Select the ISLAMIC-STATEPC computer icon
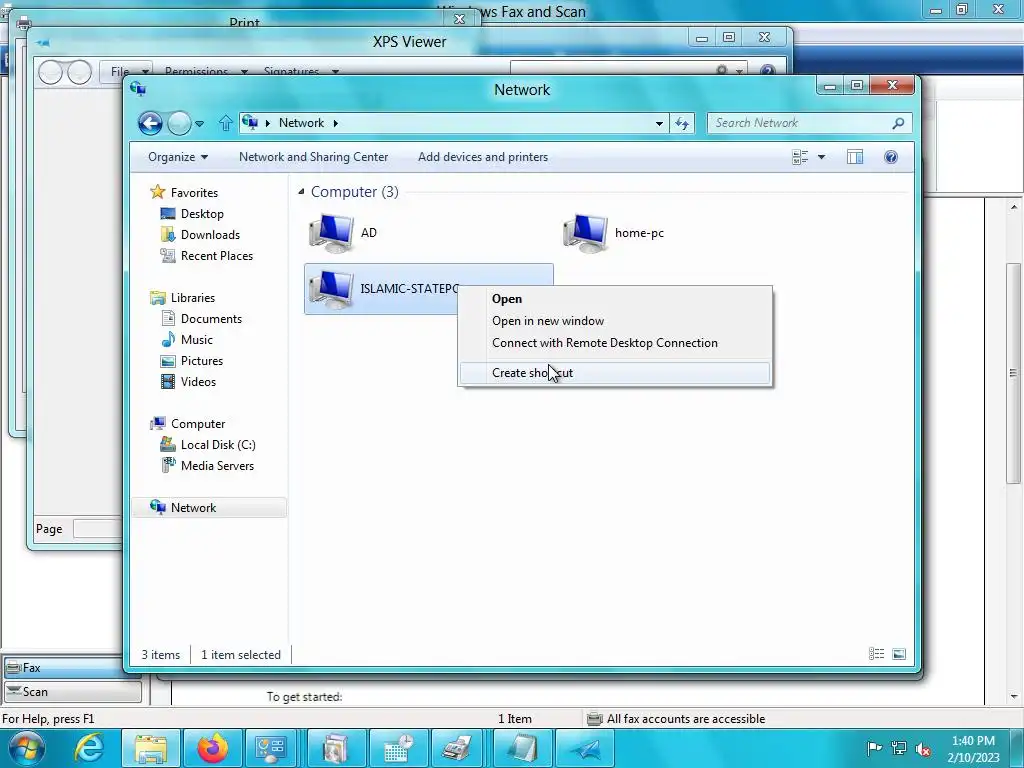The width and height of the screenshot is (1024, 768). click(x=332, y=289)
